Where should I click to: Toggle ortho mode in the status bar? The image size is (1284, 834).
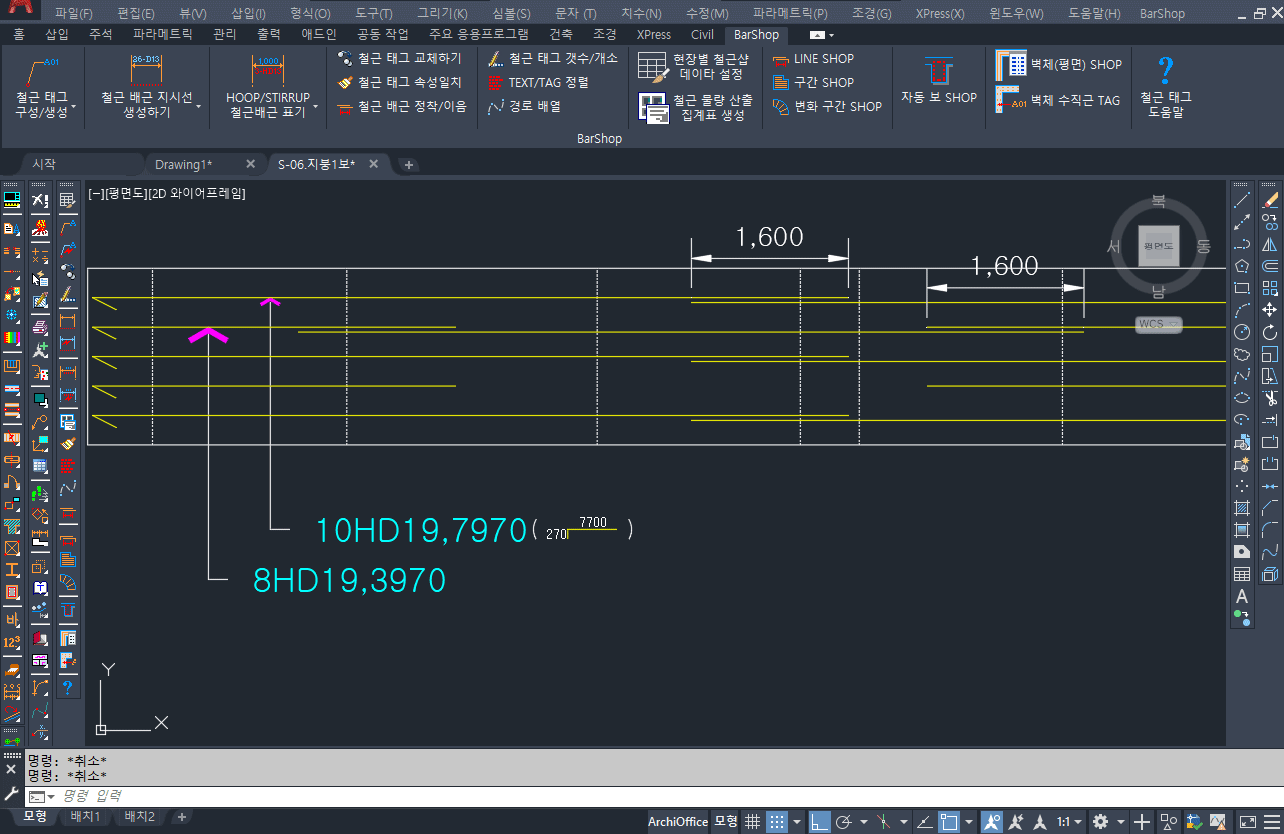coord(819,822)
